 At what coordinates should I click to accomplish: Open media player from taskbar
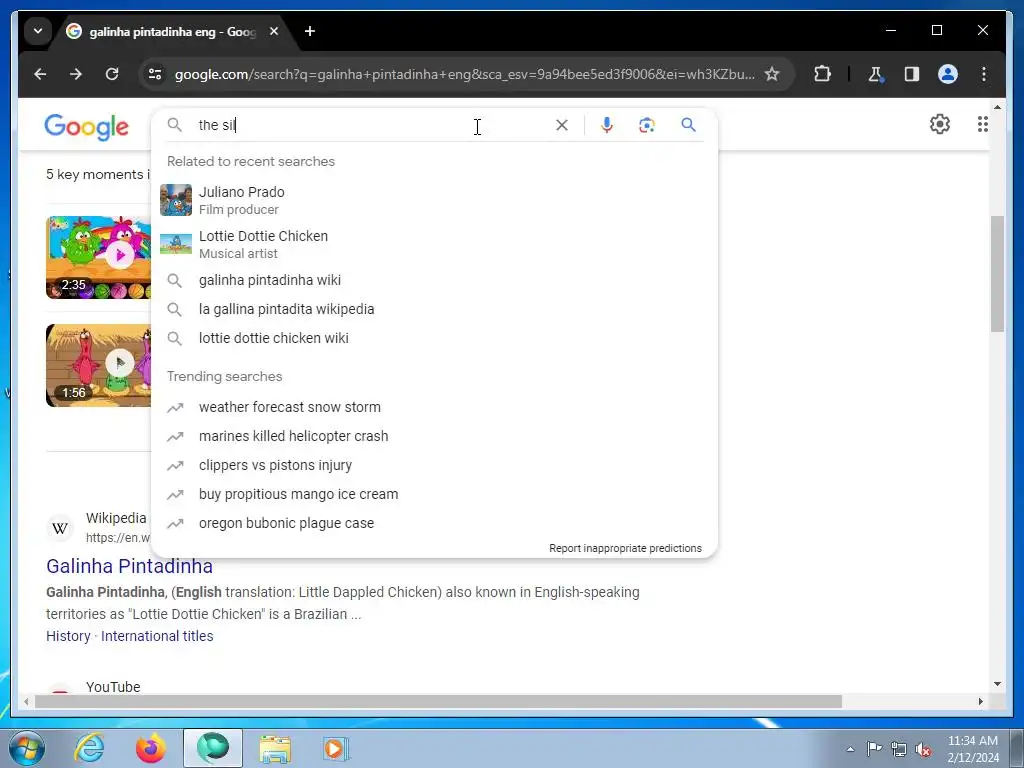coord(336,748)
